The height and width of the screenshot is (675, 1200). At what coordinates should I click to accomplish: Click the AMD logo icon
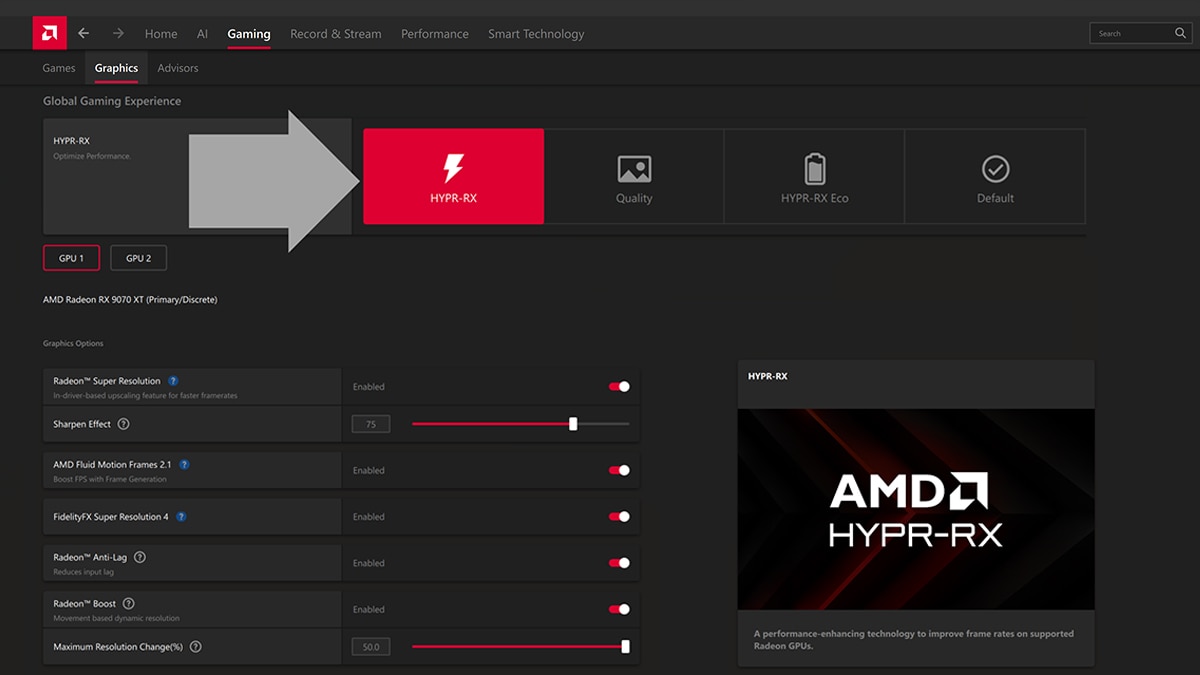pyautogui.click(x=49, y=33)
